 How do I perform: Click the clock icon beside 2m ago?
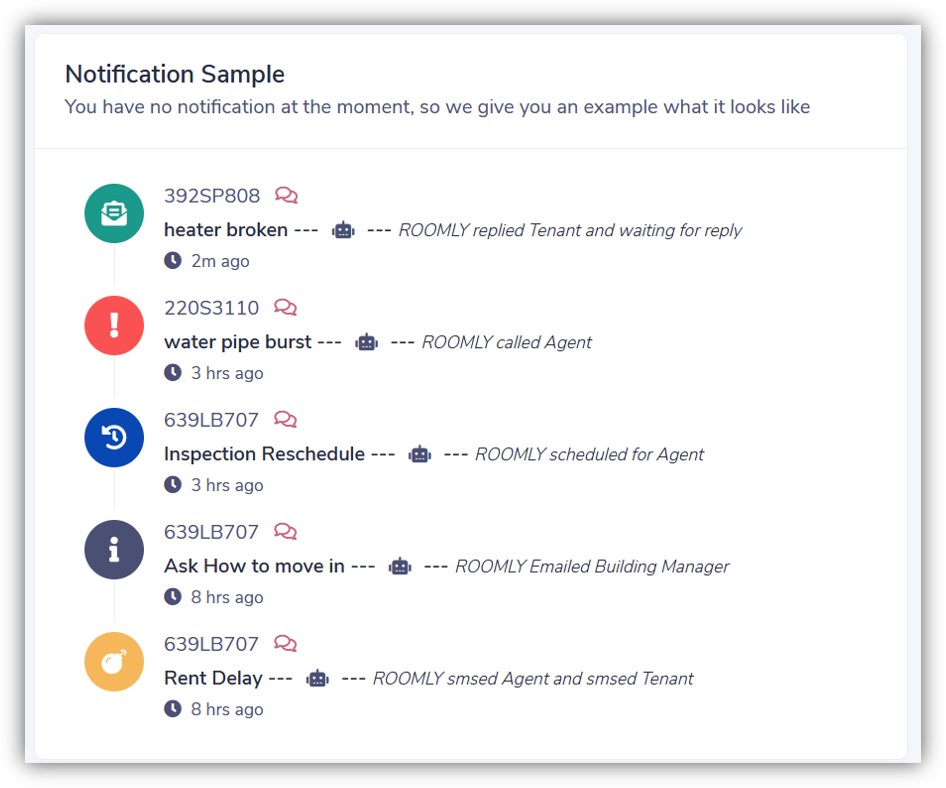[x=173, y=261]
